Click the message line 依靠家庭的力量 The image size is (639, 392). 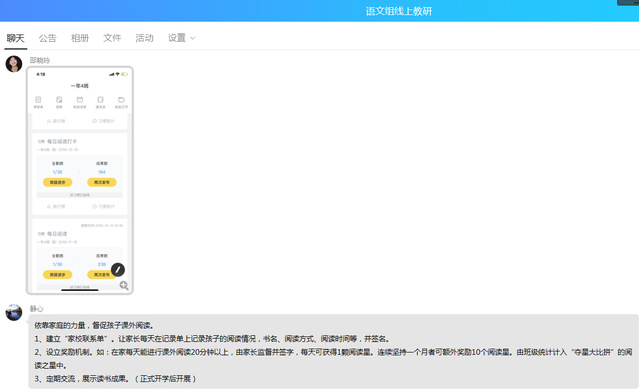tap(94, 325)
